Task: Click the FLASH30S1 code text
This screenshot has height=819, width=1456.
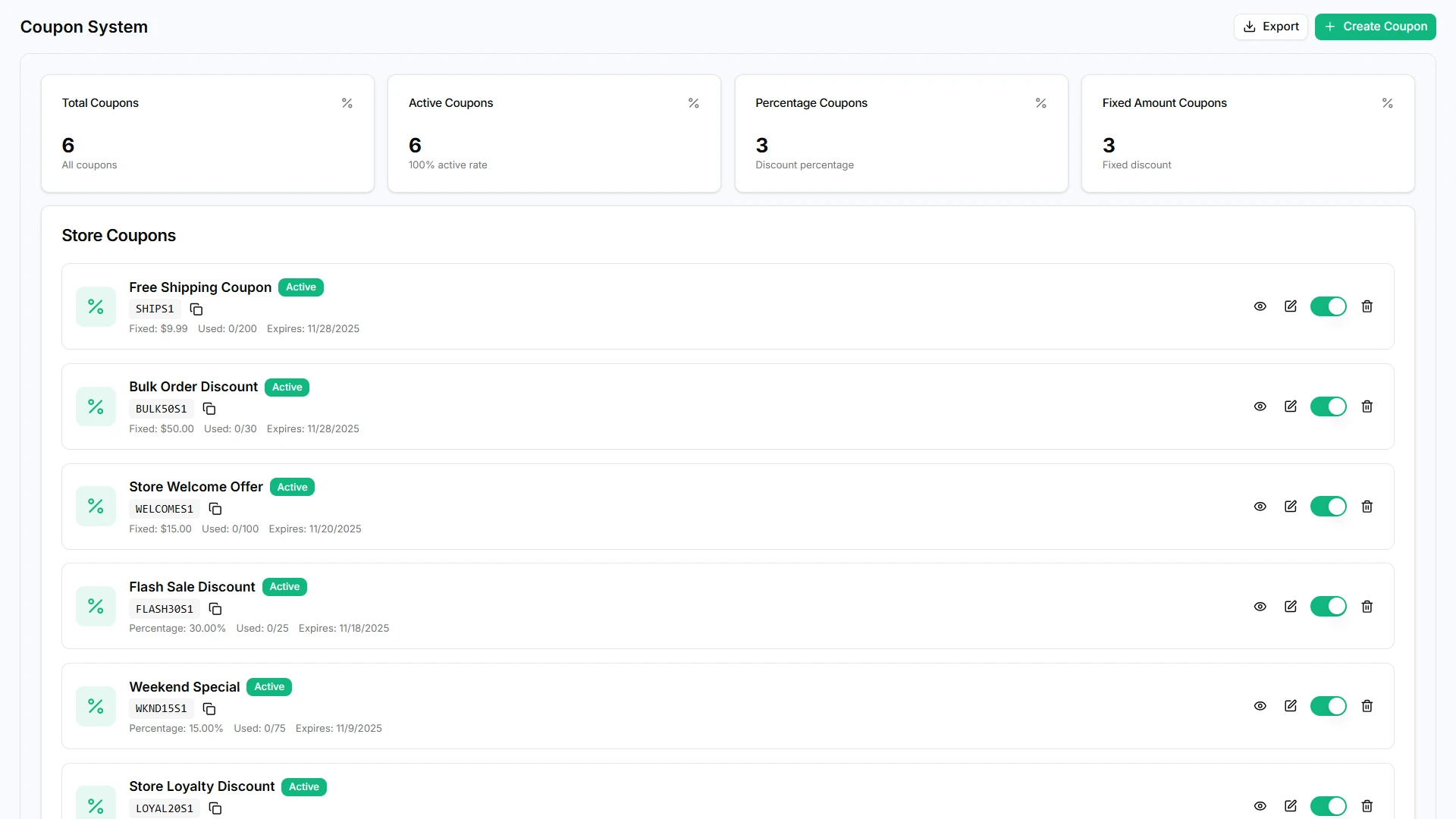Action: pyautogui.click(x=165, y=609)
